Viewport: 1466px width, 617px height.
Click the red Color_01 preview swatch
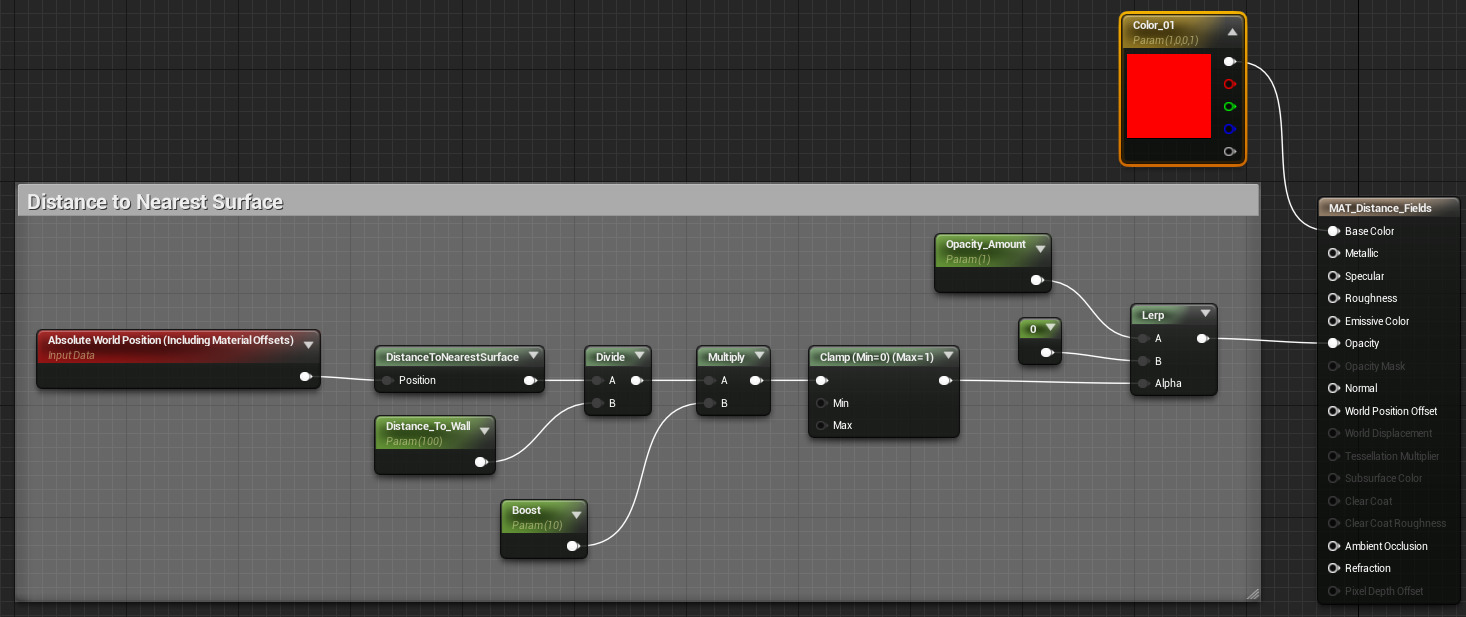pyautogui.click(x=1169, y=96)
